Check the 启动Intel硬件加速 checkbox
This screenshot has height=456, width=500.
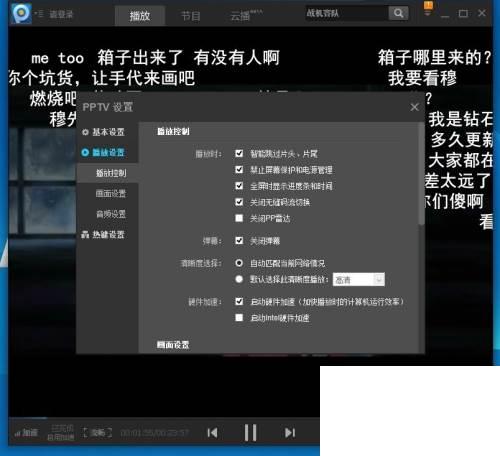tap(239, 318)
